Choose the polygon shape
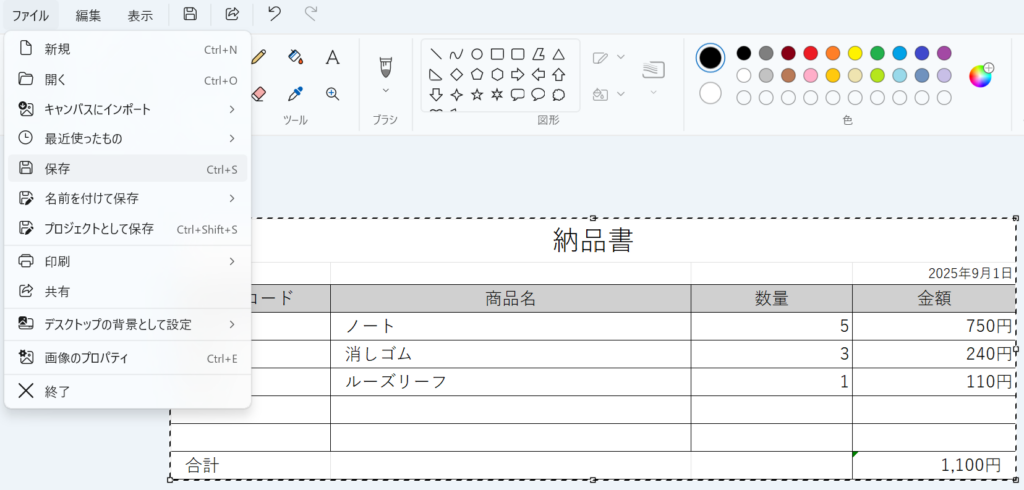Viewport: 1024px width, 490px height. click(x=538, y=54)
